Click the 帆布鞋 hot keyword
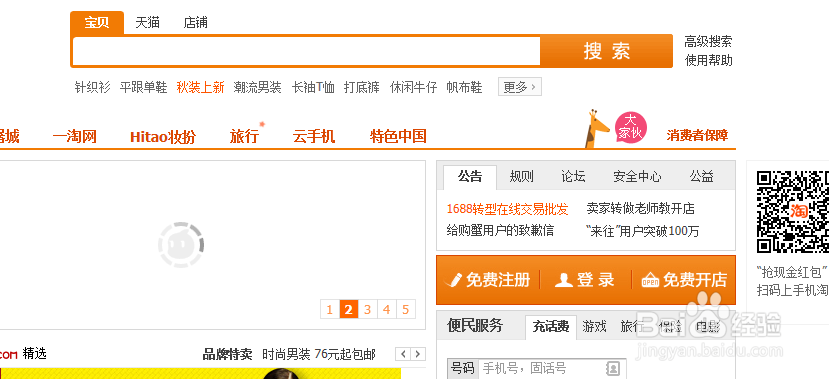Image resolution: width=829 pixels, height=379 pixels. (x=464, y=87)
